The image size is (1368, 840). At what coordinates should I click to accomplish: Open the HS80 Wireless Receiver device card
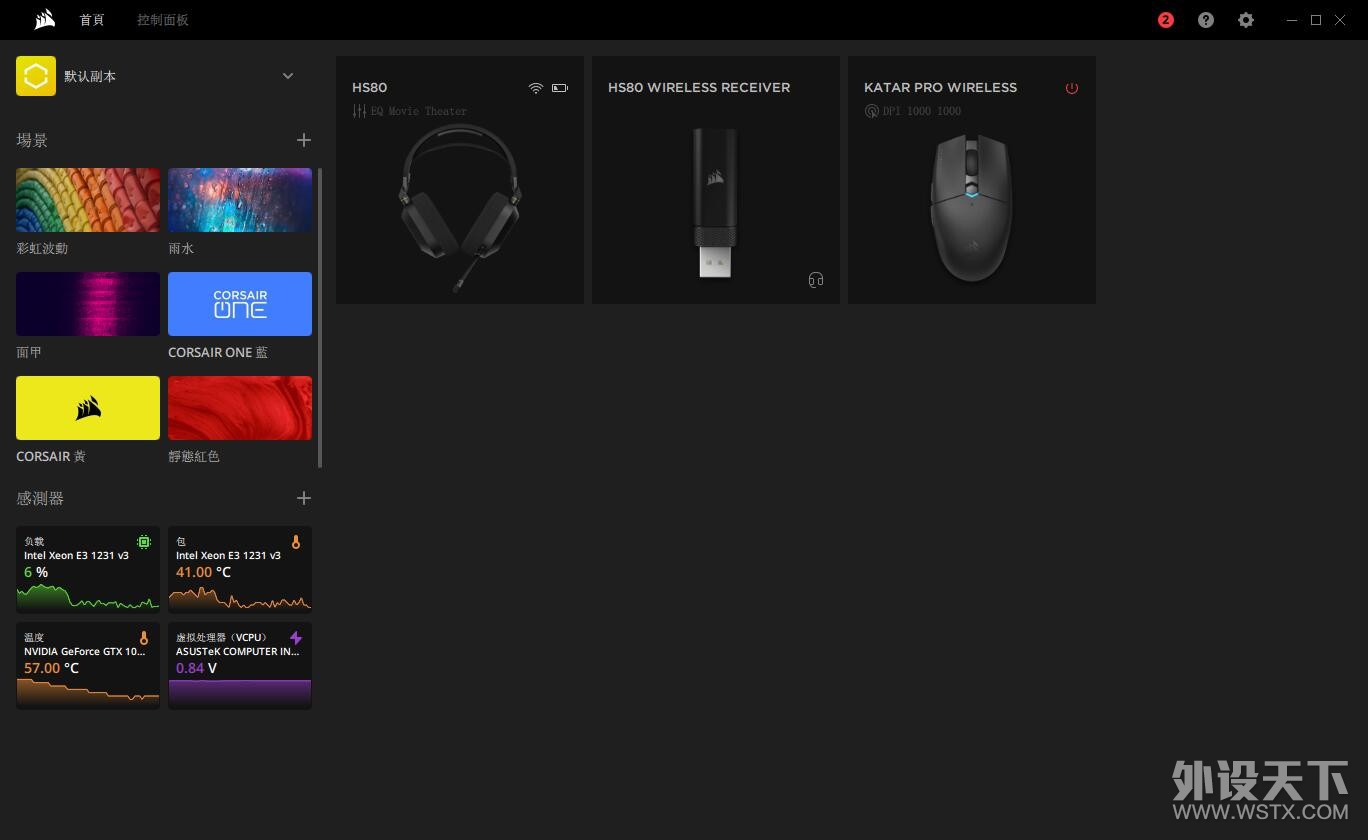click(x=716, y=180)
